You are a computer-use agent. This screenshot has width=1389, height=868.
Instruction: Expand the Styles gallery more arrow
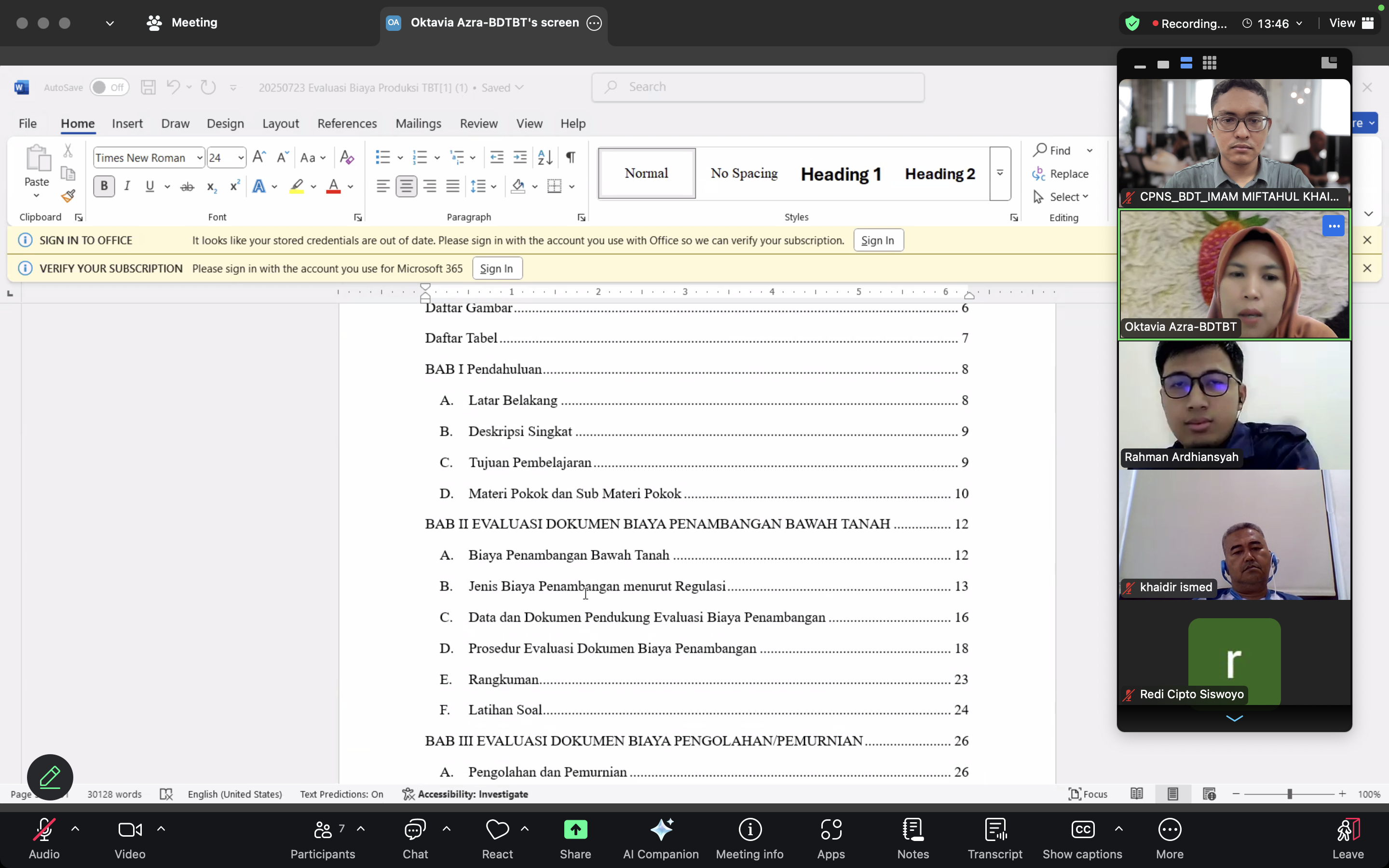(x=1000, y=174)
